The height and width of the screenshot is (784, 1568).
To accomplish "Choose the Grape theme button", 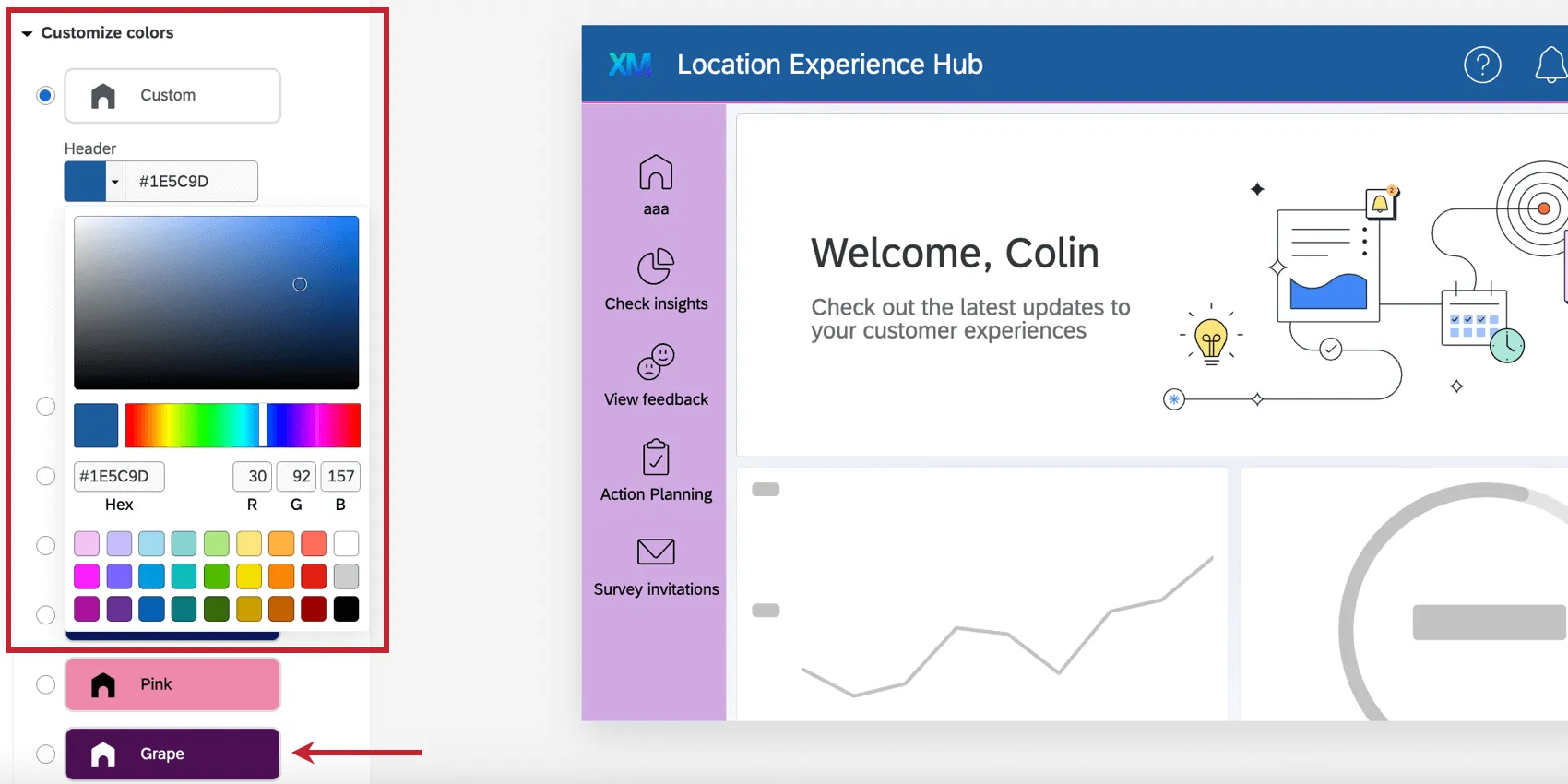I will click(172, 754).
